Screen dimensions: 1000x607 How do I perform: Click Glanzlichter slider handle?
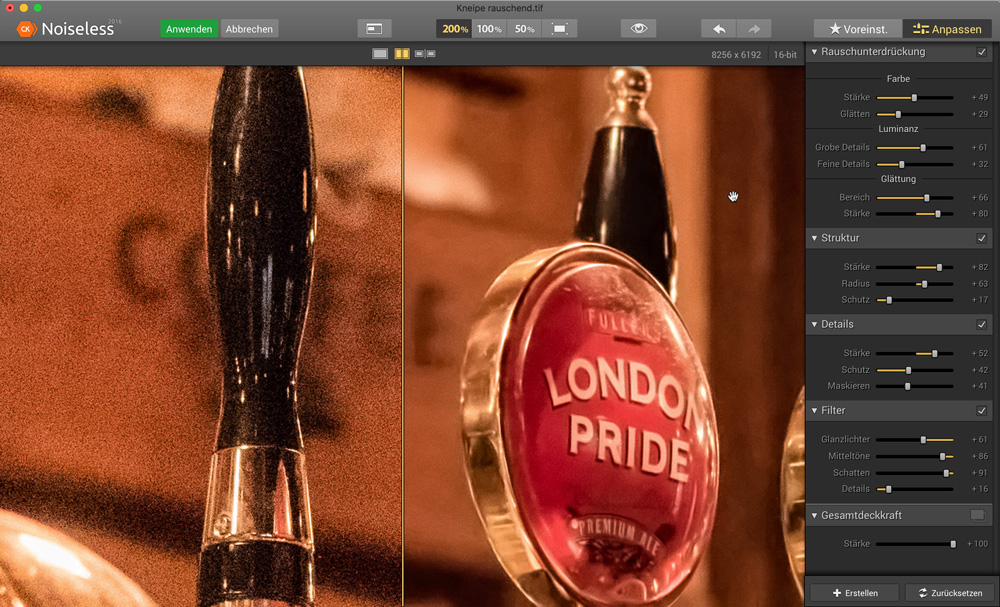click(923, 439)
